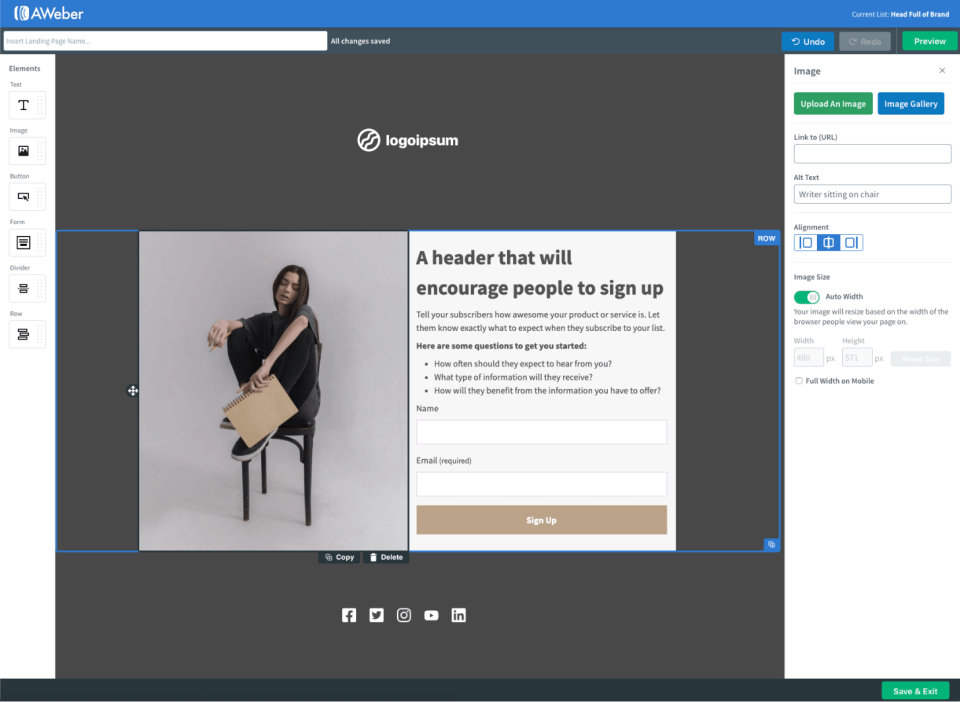The width and height of the screenshot is (960, 702).
Task: Click the YouTube social icon
Action: 431,615
